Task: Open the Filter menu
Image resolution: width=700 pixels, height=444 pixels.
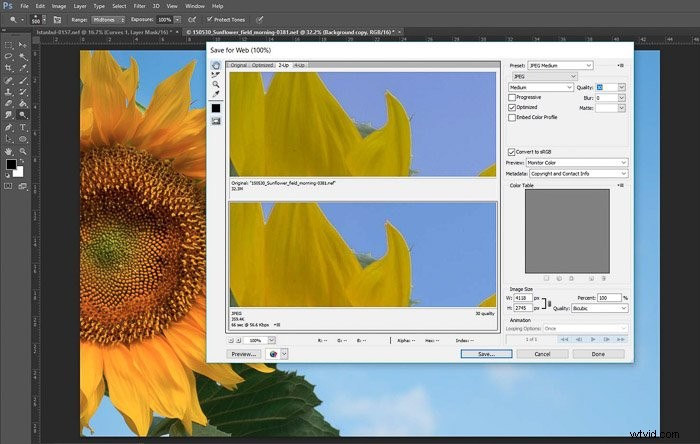Action: click(139, 6)
